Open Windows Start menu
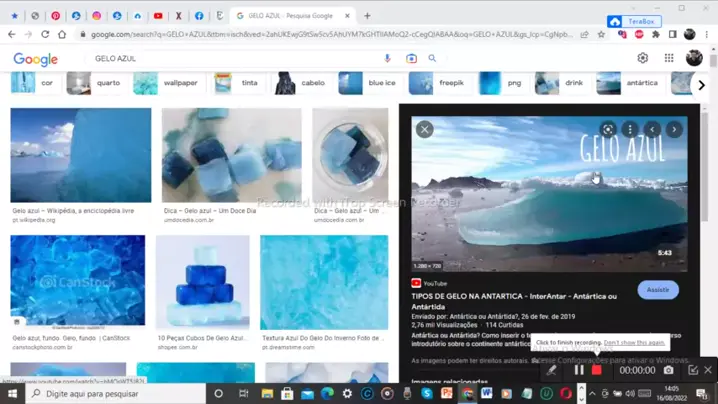 click(12, 393)
